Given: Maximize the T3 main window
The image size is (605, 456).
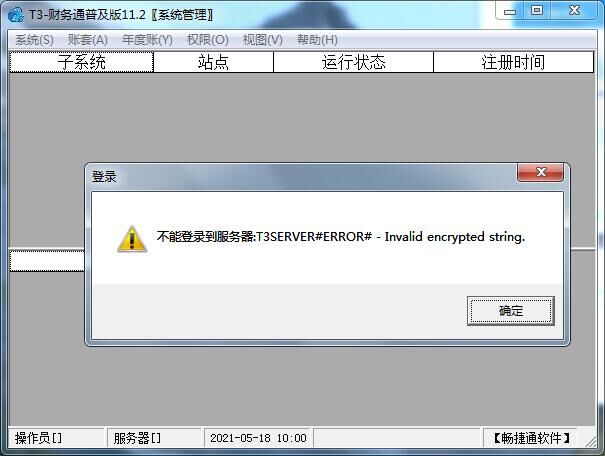Looking at the screenshot, I should tap(537, 11).
